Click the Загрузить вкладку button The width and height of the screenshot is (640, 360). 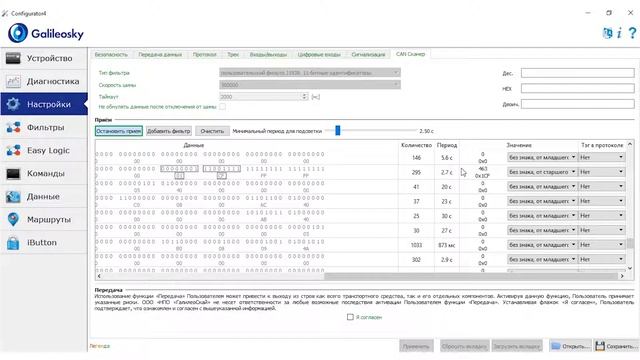point(517,346)
